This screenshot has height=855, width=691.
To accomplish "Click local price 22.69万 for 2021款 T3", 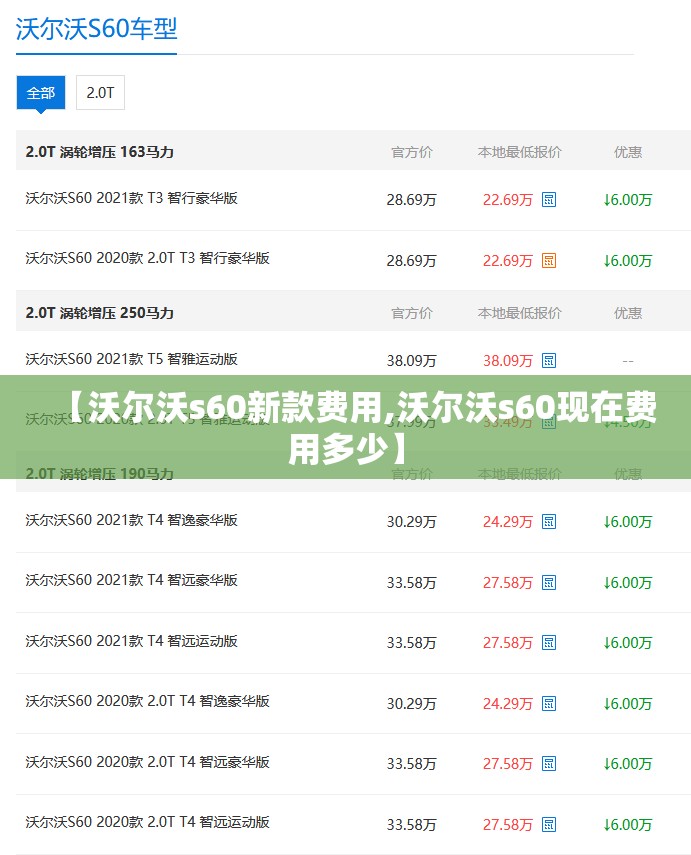I will point(508,200).
